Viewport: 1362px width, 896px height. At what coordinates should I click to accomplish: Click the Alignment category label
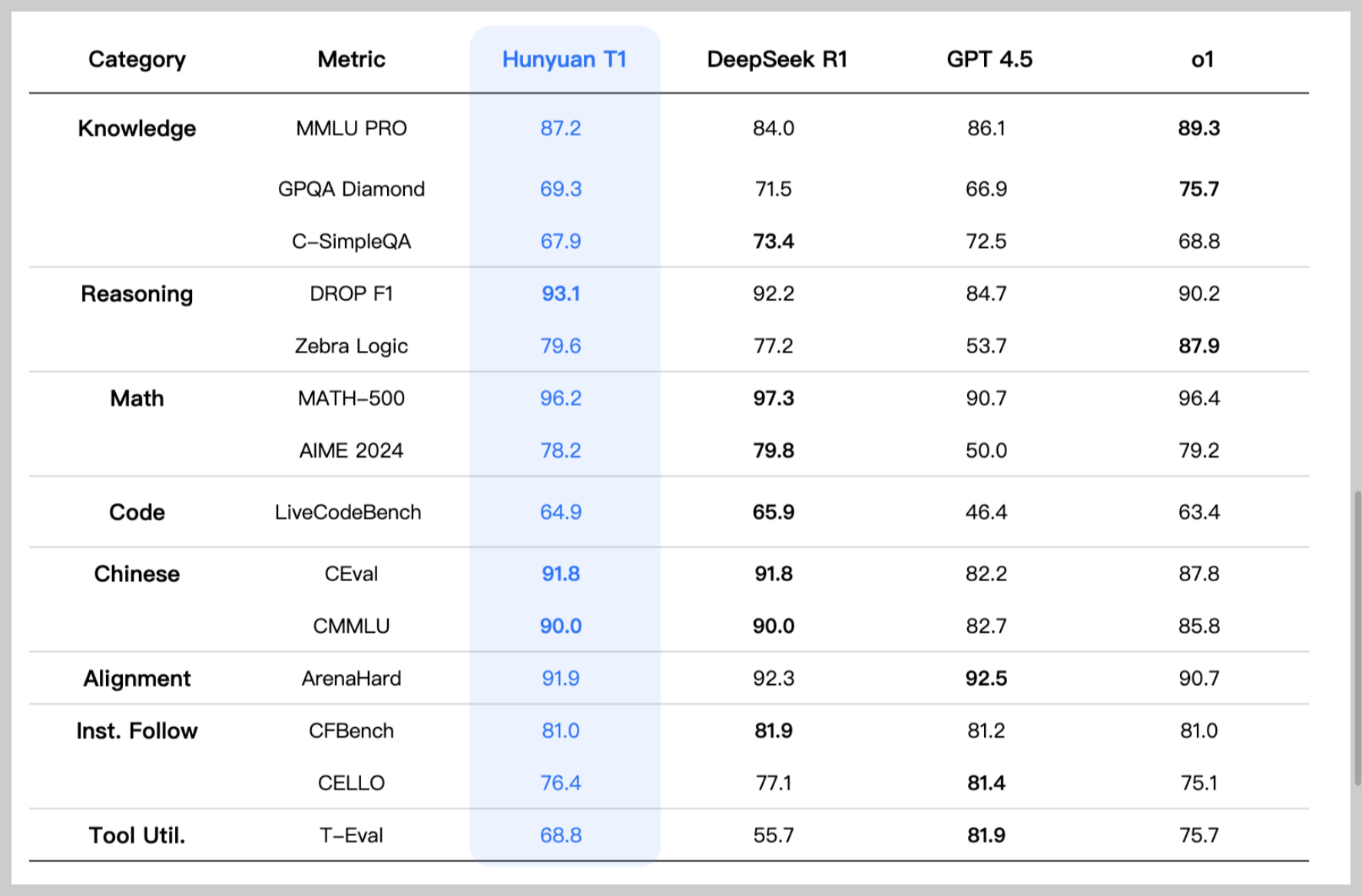(x=137, y=679)
